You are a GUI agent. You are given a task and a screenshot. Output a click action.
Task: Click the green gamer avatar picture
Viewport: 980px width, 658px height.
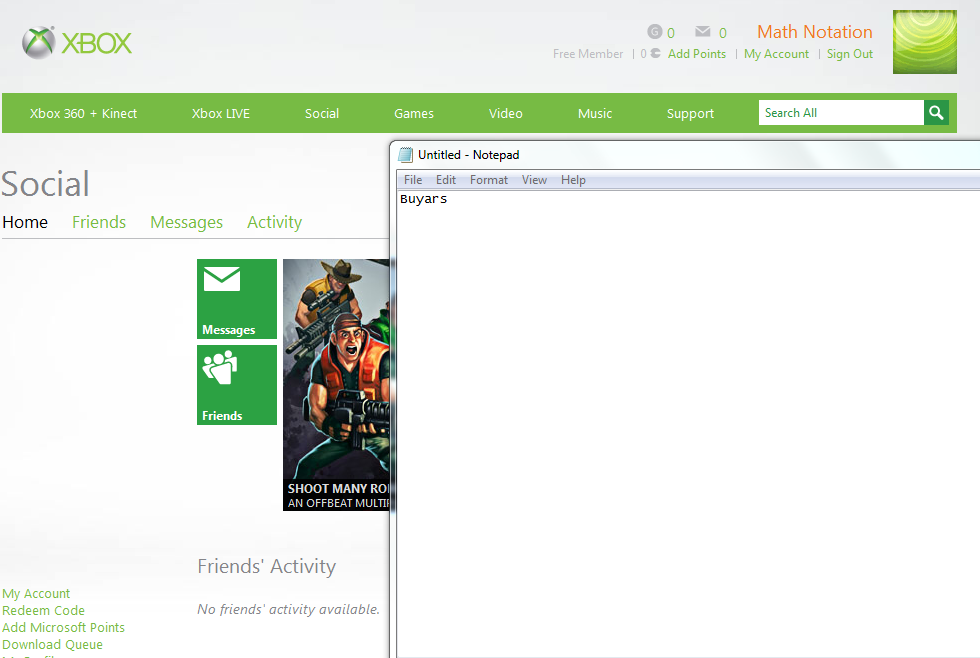(x=924, y=42)
